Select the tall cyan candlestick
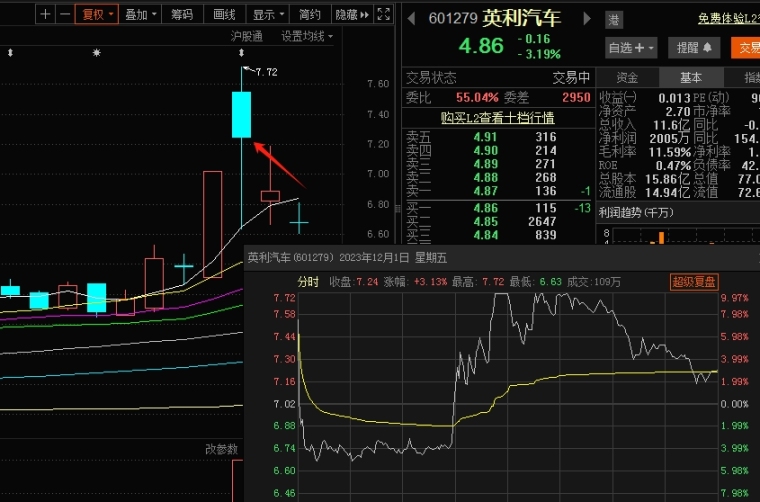Image resolution: width=760 pixels, height=502 pixels. tap(241, 115)
